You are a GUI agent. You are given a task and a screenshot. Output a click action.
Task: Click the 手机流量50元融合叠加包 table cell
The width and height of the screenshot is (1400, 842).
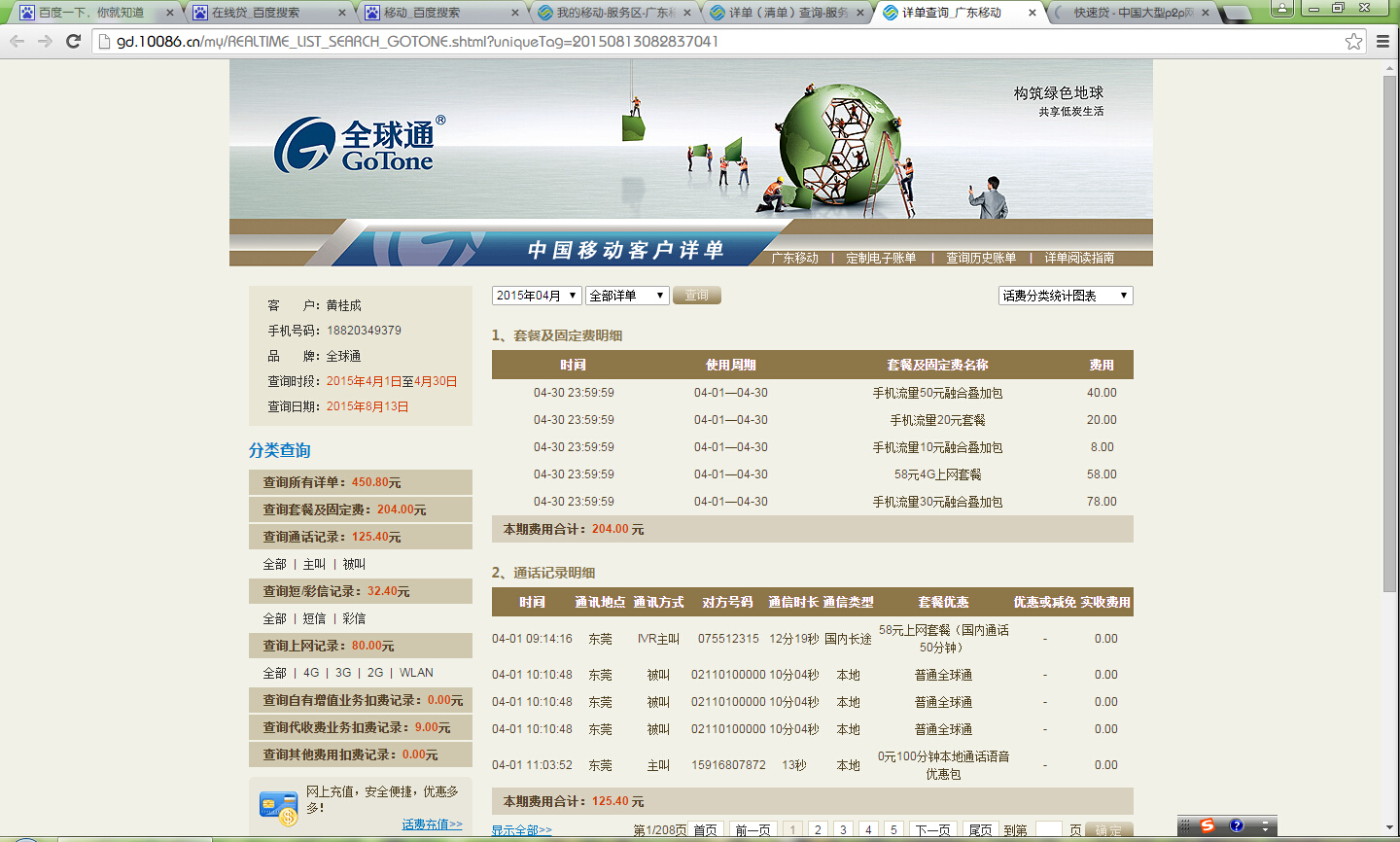937,393
